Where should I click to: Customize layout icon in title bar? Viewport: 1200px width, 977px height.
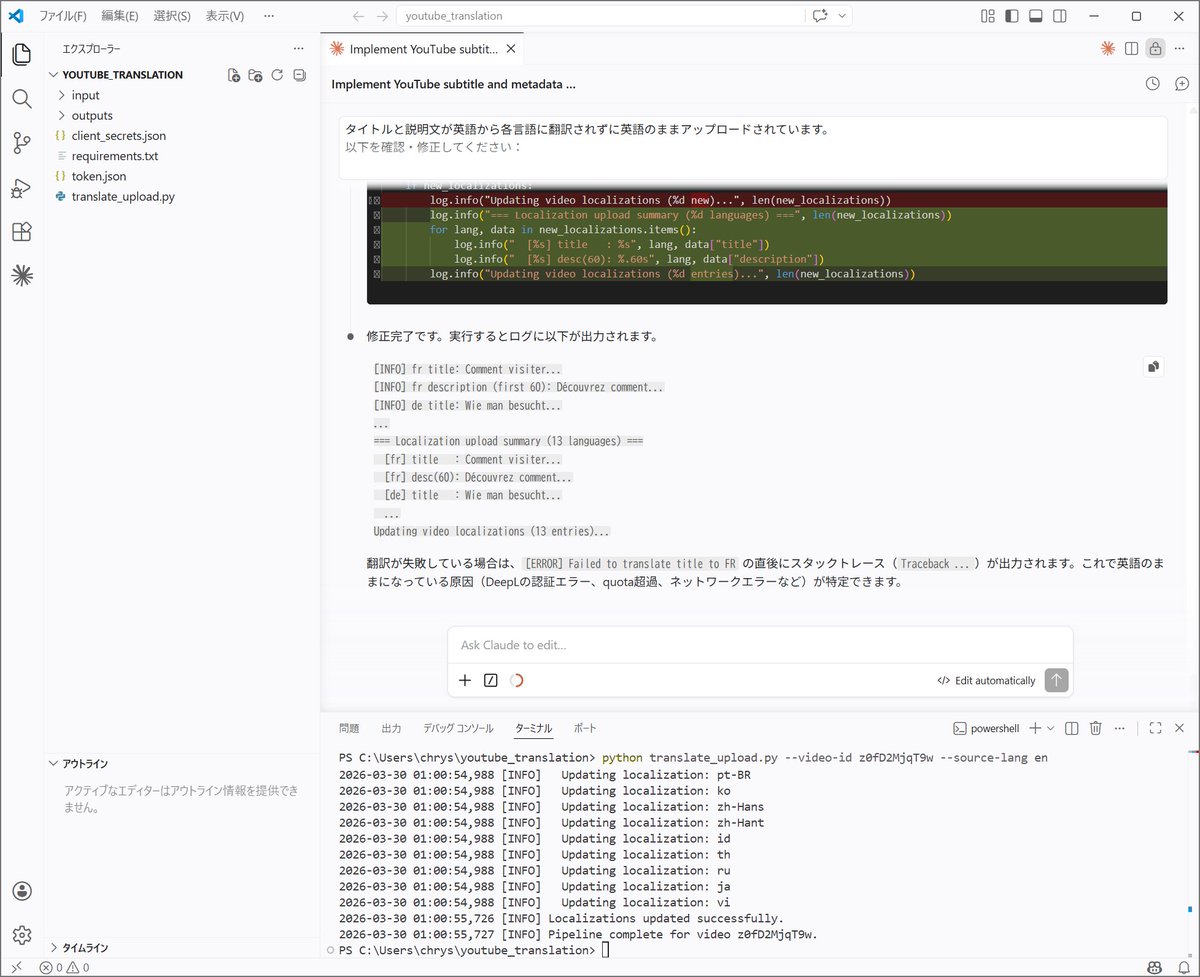(988, 16)
